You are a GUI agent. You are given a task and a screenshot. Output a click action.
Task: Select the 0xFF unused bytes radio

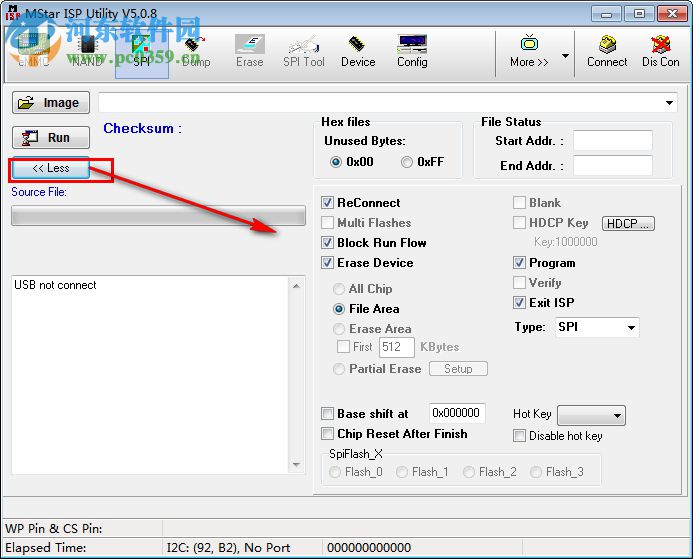pos(407,162)
